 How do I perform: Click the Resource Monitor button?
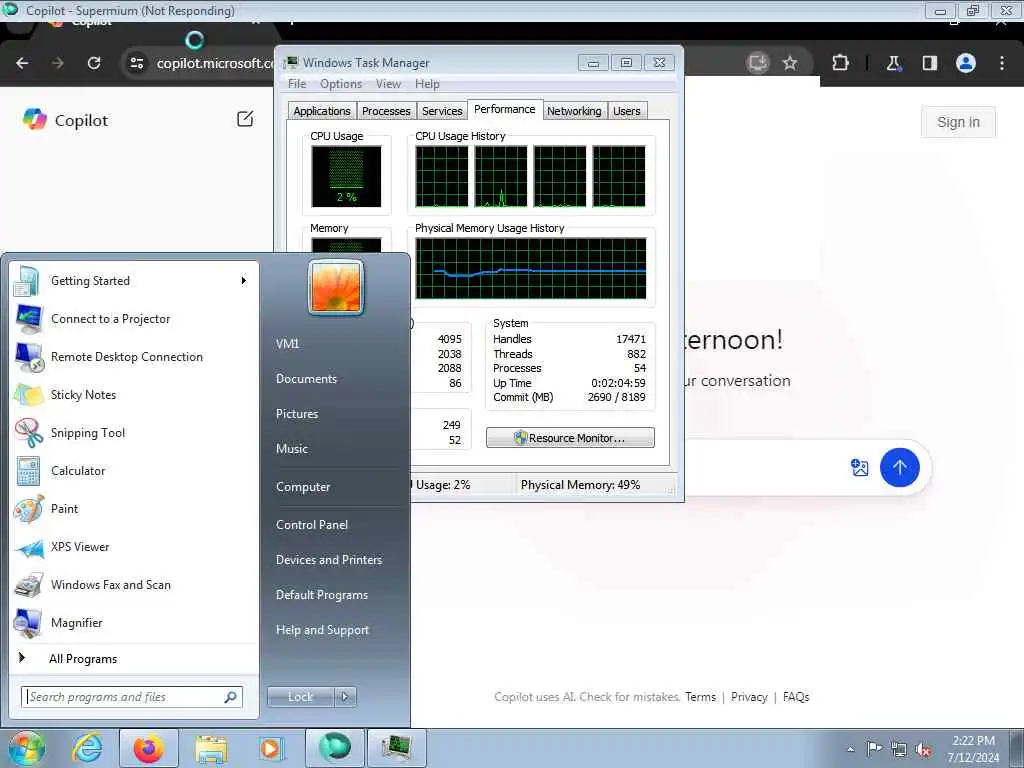[x=570, y=438]
